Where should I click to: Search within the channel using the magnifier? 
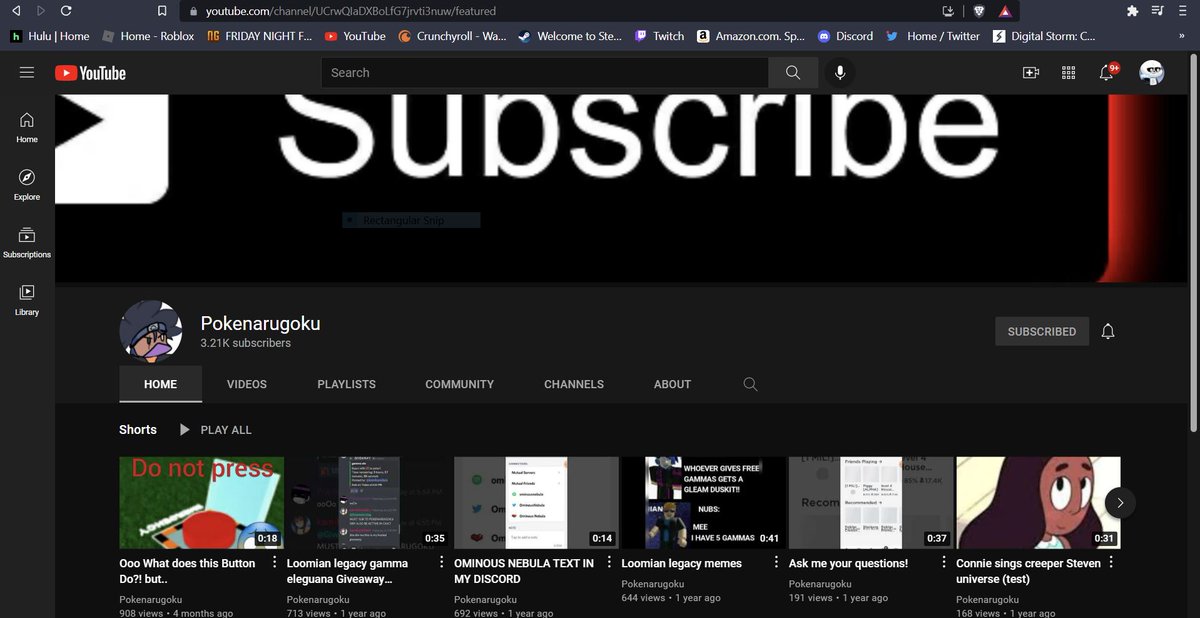pyautogui.click(x=751, y=384)
